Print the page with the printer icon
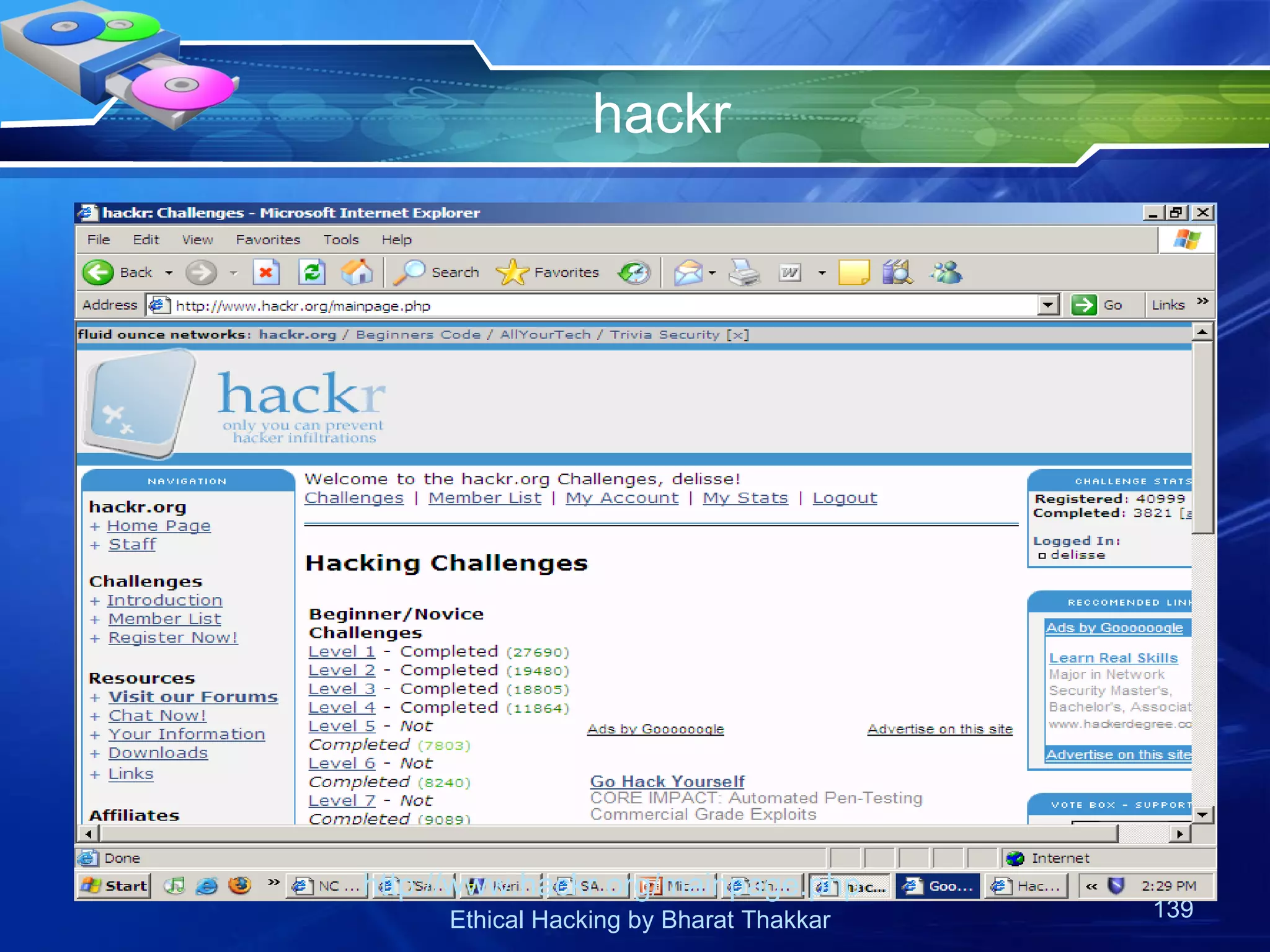 (744, 273)
